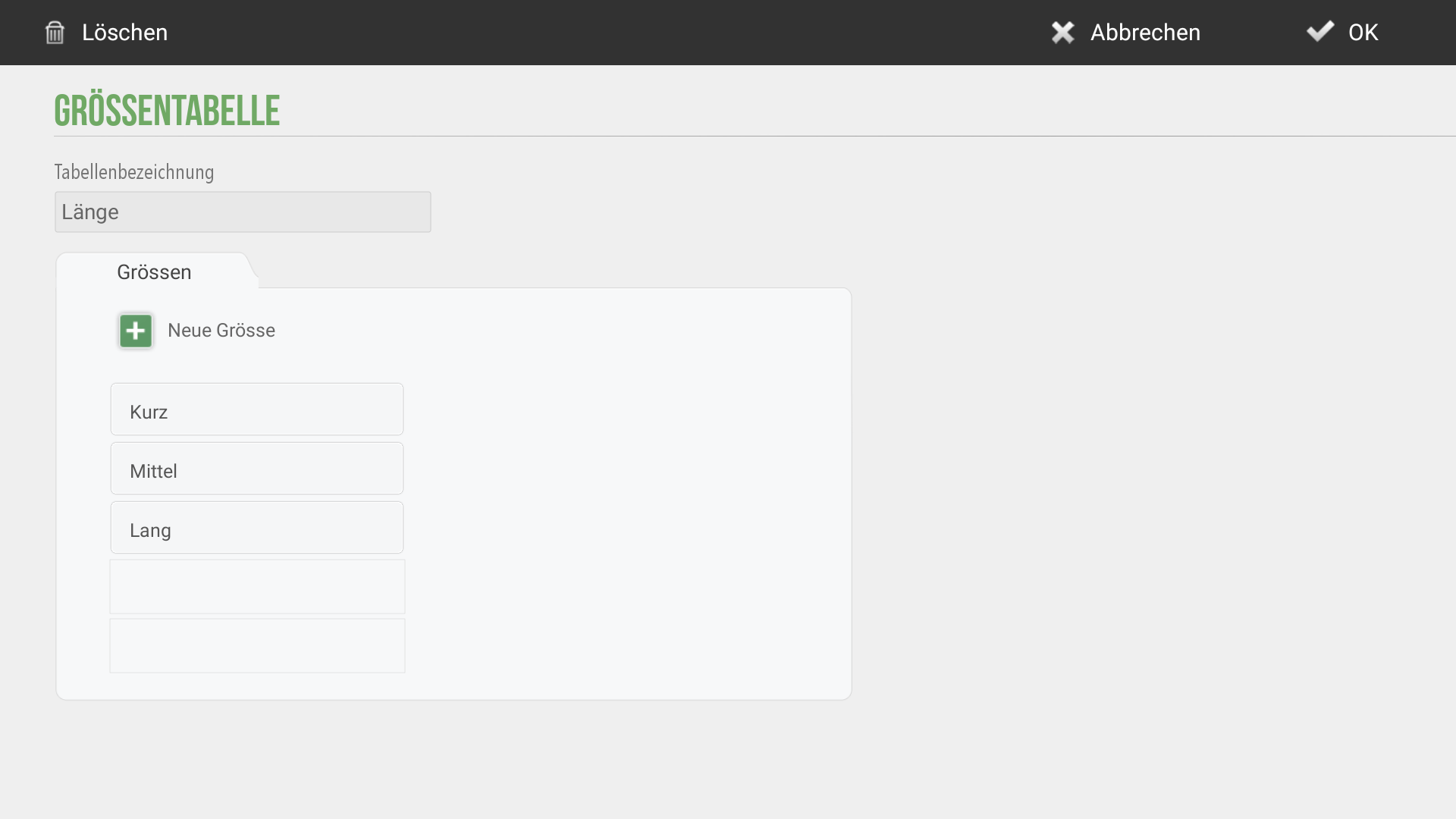Choose the Abbrechen label to cancel
The image size is (1456, 819).
tap(1145, 33)
